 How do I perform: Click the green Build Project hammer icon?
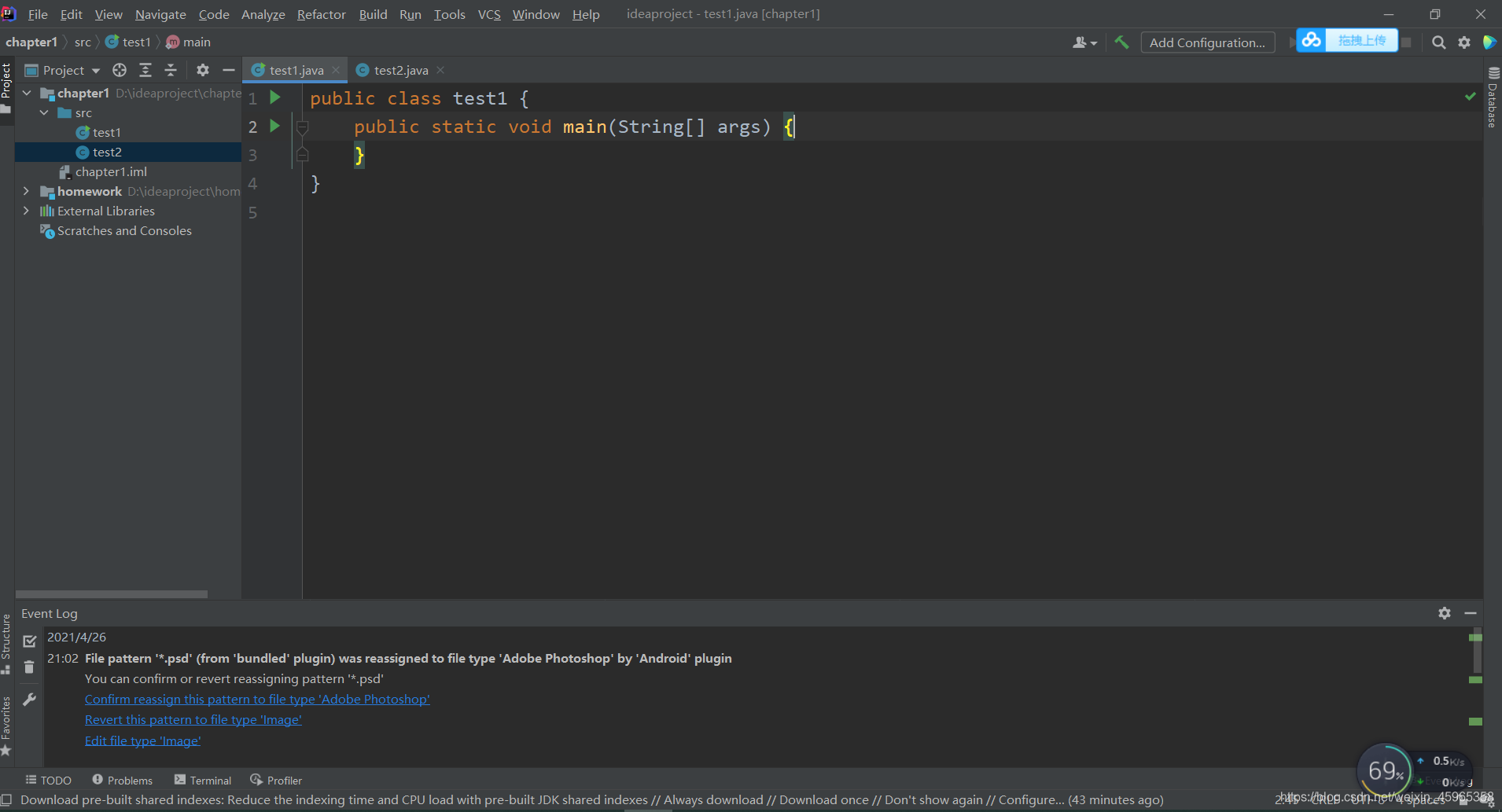point(1121,42)
